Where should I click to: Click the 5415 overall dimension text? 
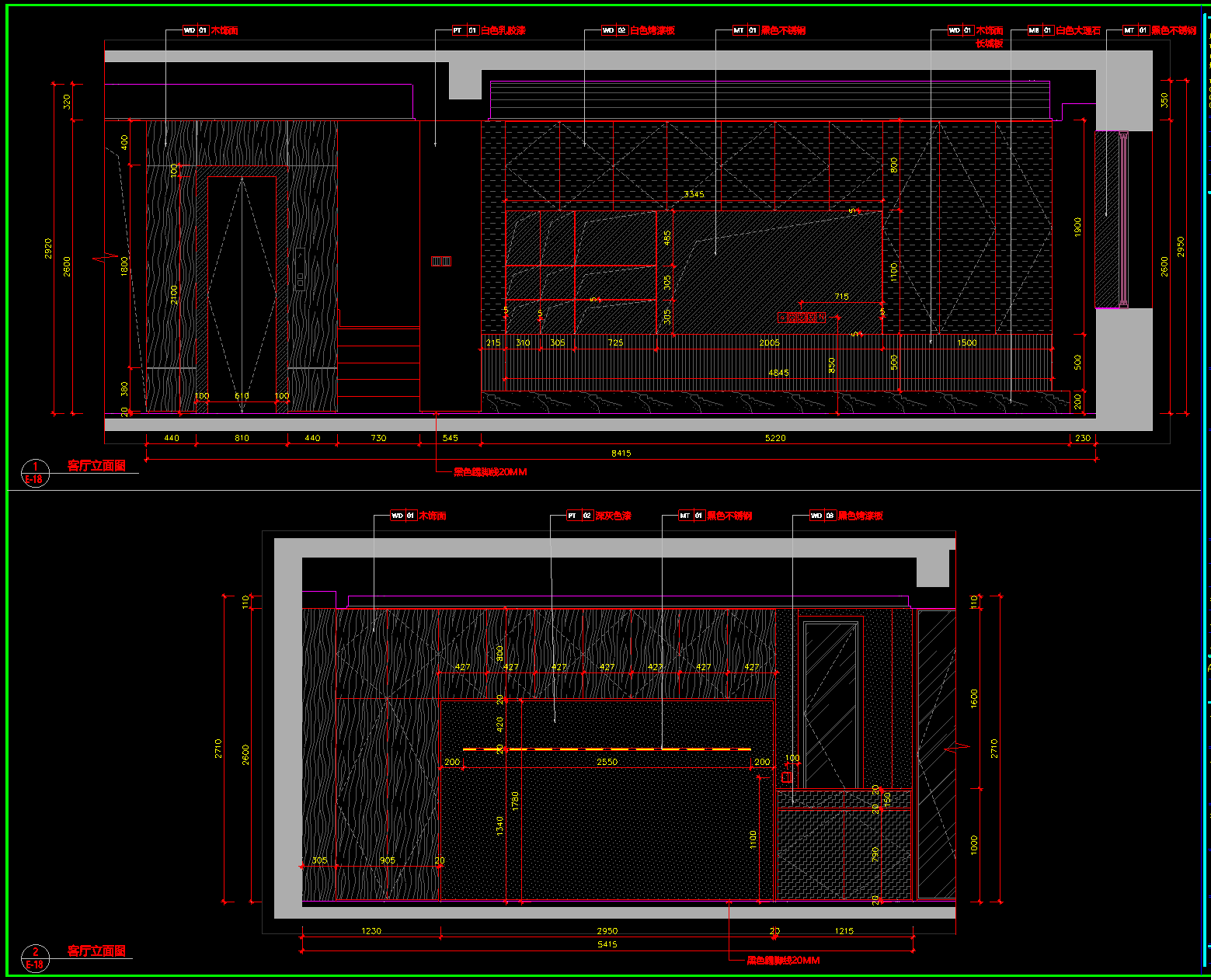click(x=607, y=944)
